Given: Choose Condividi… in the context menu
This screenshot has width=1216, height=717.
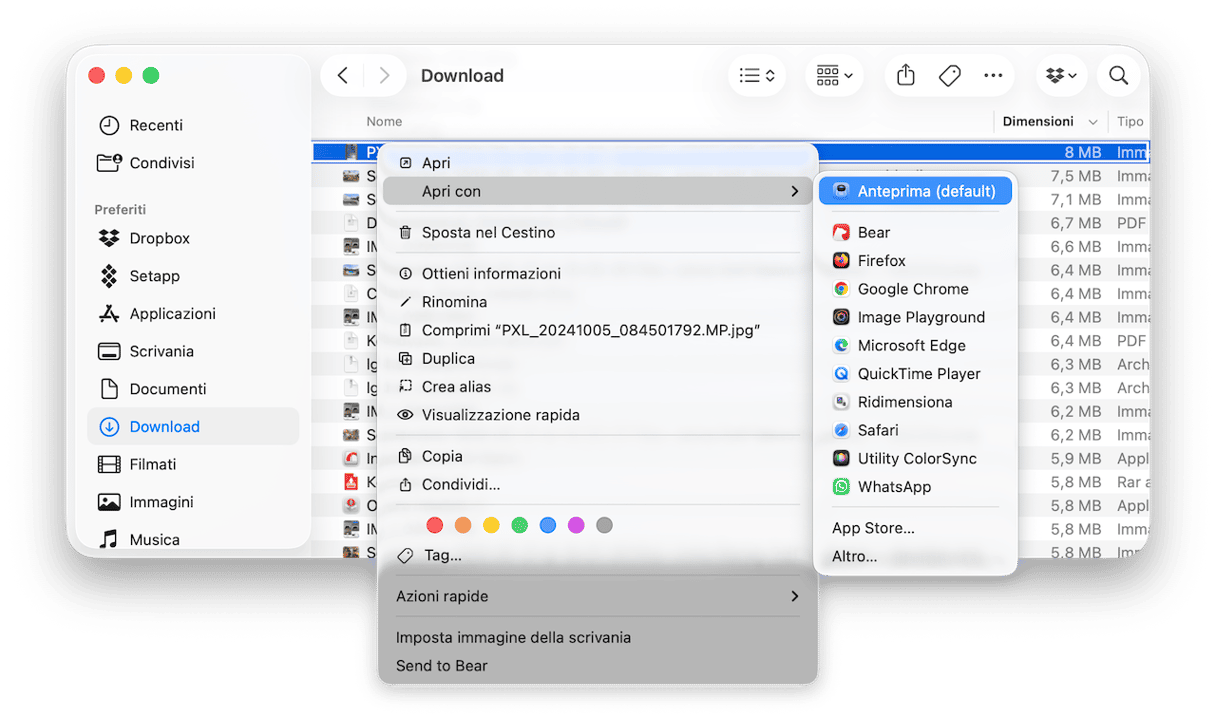Looking at the screenshot, I should [598, 484].
